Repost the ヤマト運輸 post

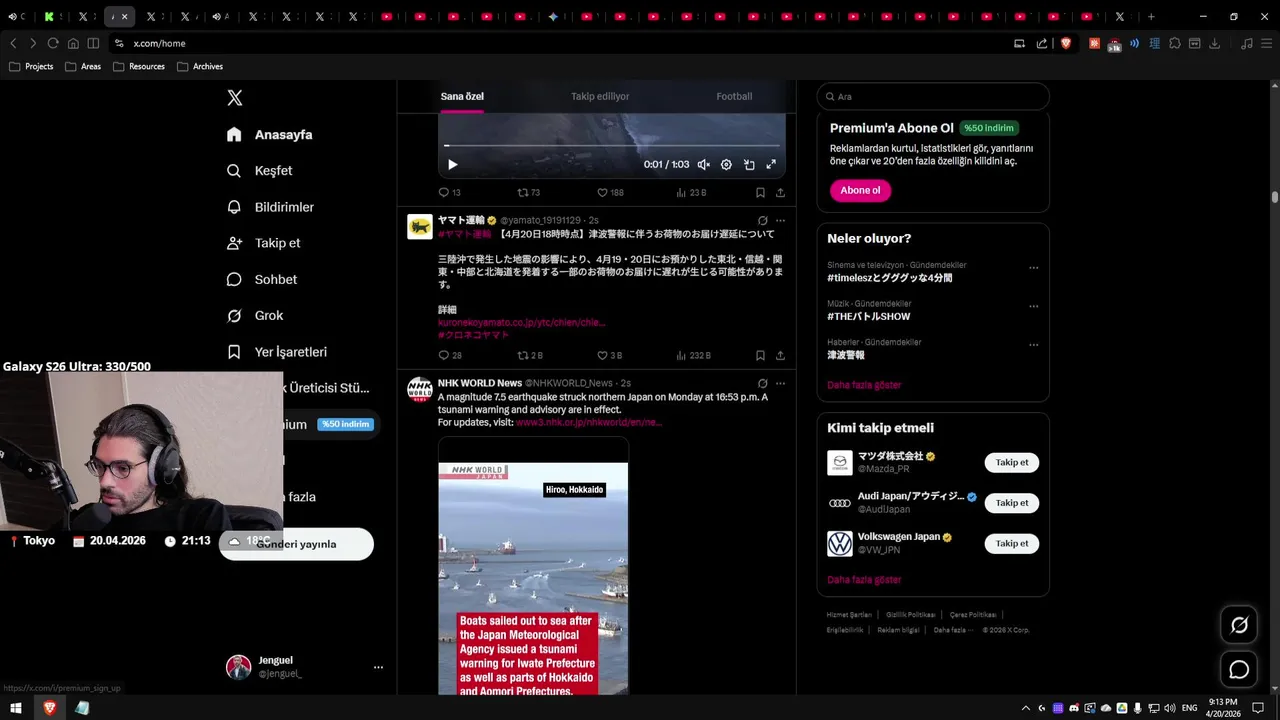click(x=529, y=355)
